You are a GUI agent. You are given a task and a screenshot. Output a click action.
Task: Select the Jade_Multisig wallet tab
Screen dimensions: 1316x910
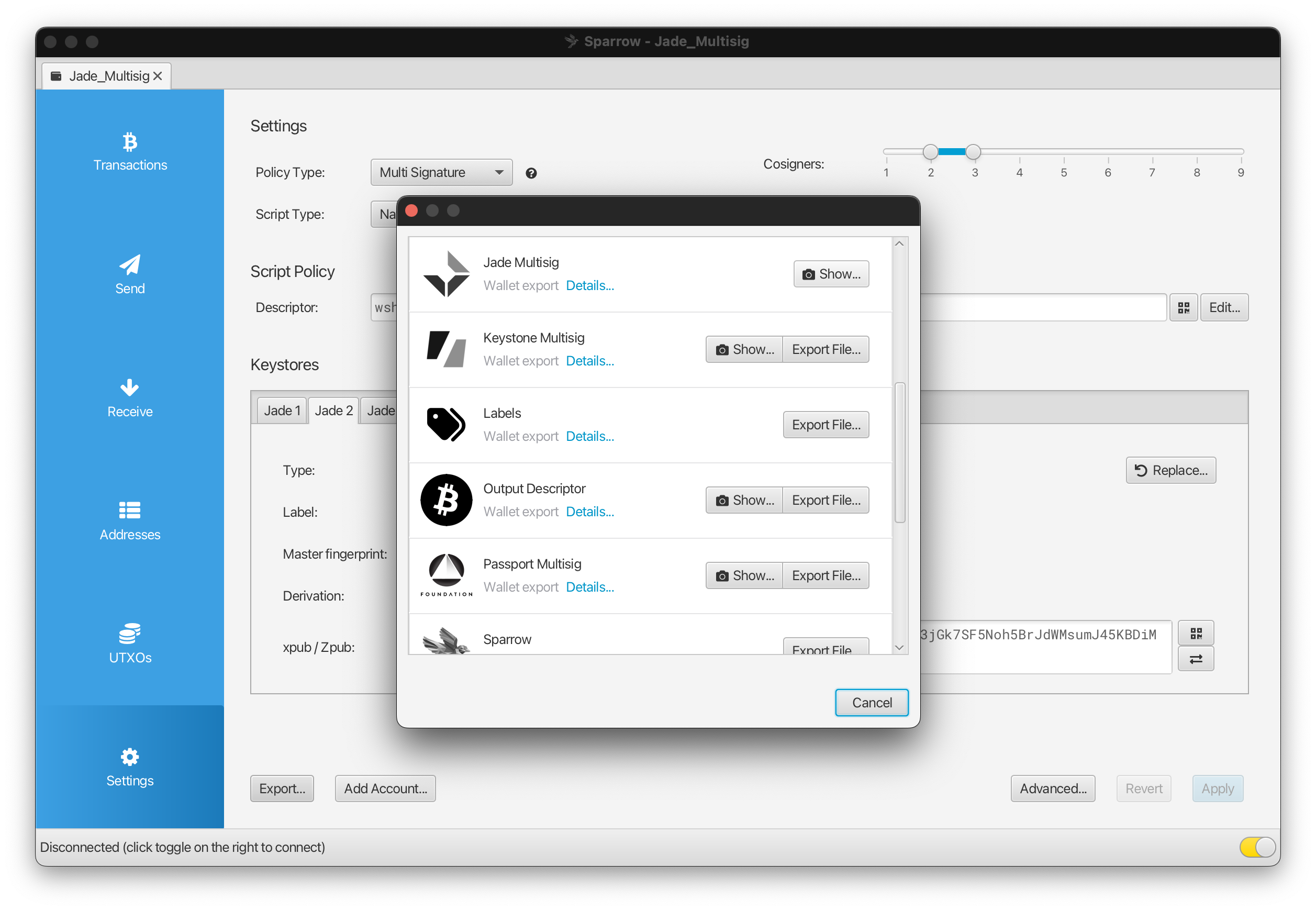coord(107,76)
